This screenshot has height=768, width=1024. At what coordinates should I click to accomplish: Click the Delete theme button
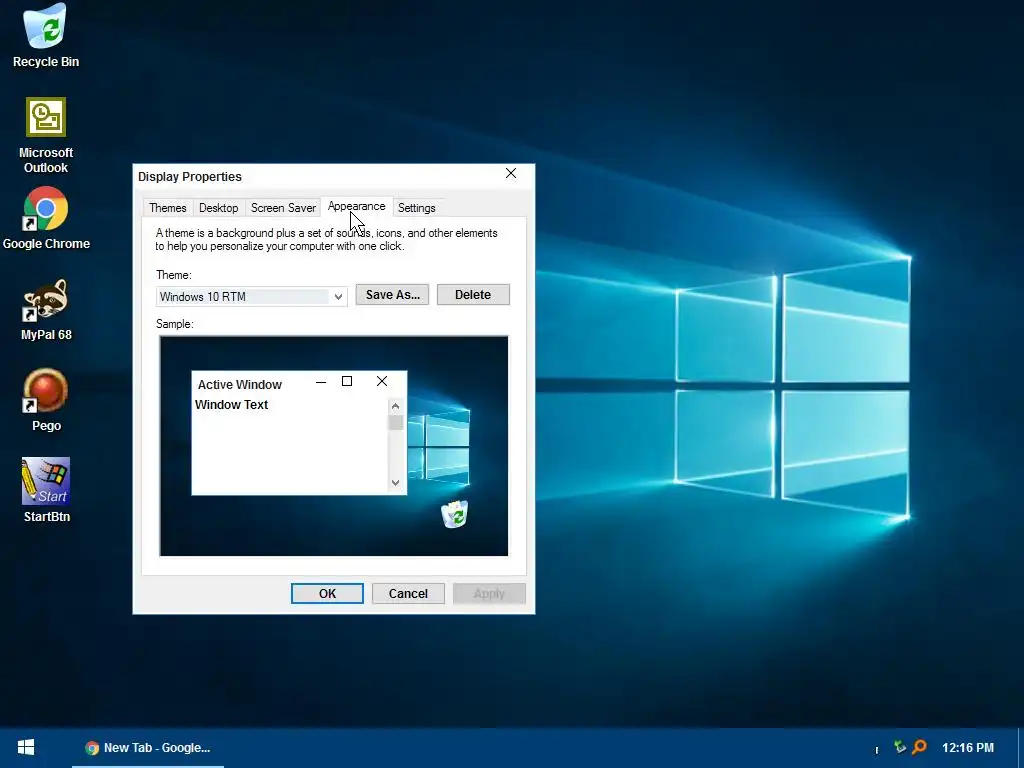pyautogui.click(x=473, y=295)
